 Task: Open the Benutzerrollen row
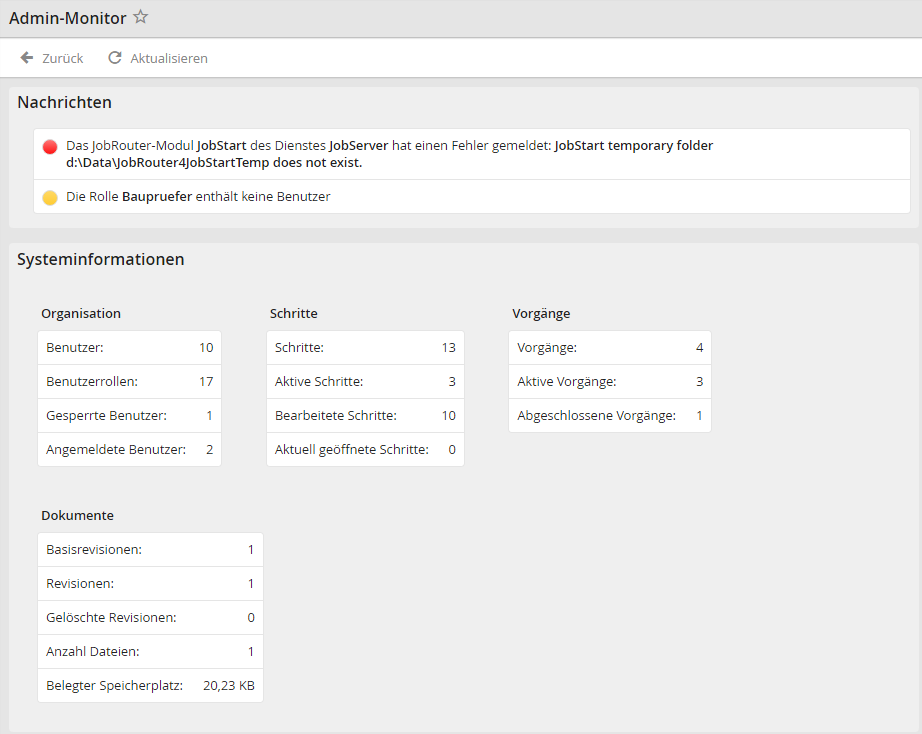pyautogui.click(x=129, y=382)
